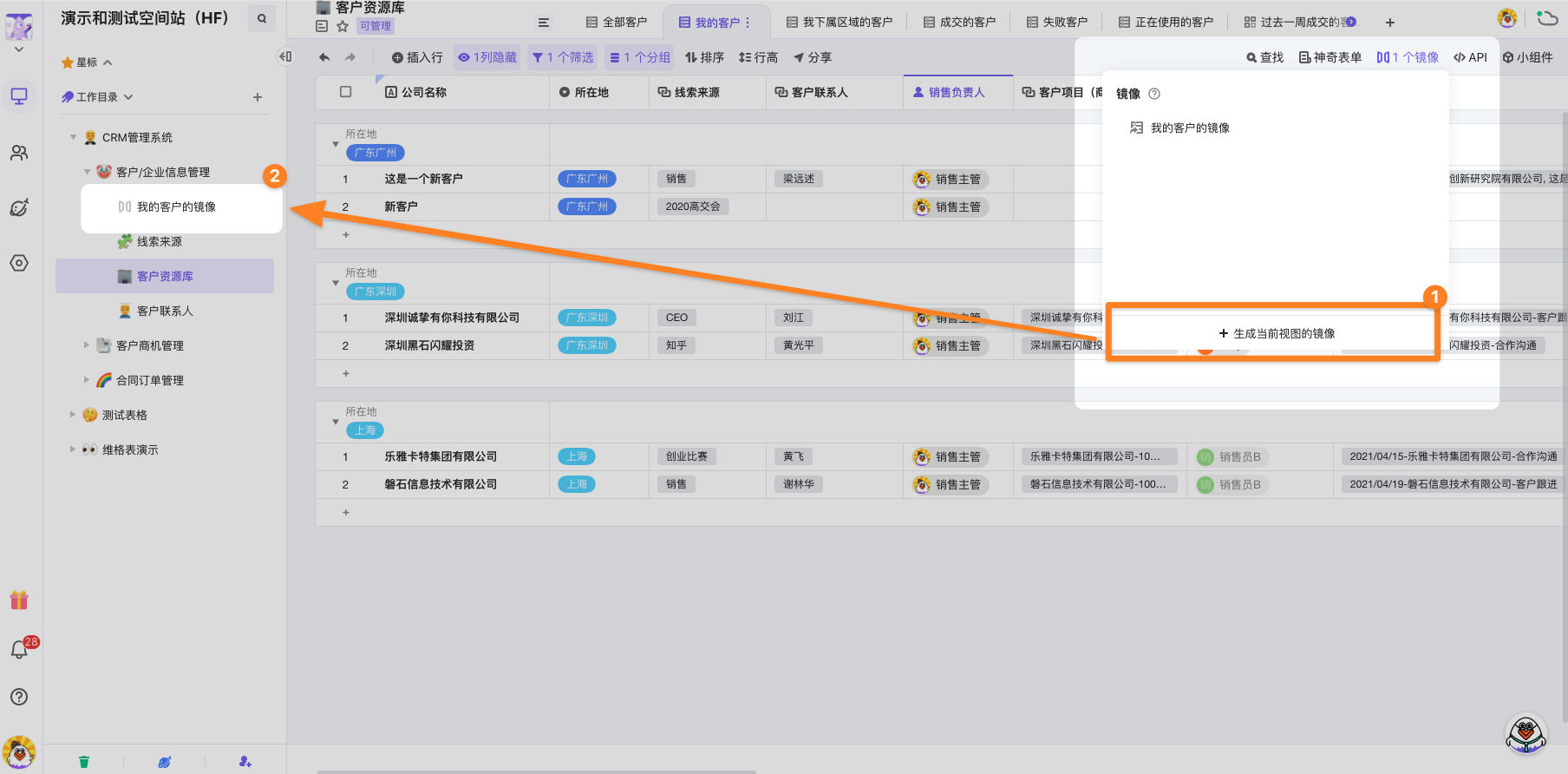
Task: Open the notifications bell icon
Action: 19,649
